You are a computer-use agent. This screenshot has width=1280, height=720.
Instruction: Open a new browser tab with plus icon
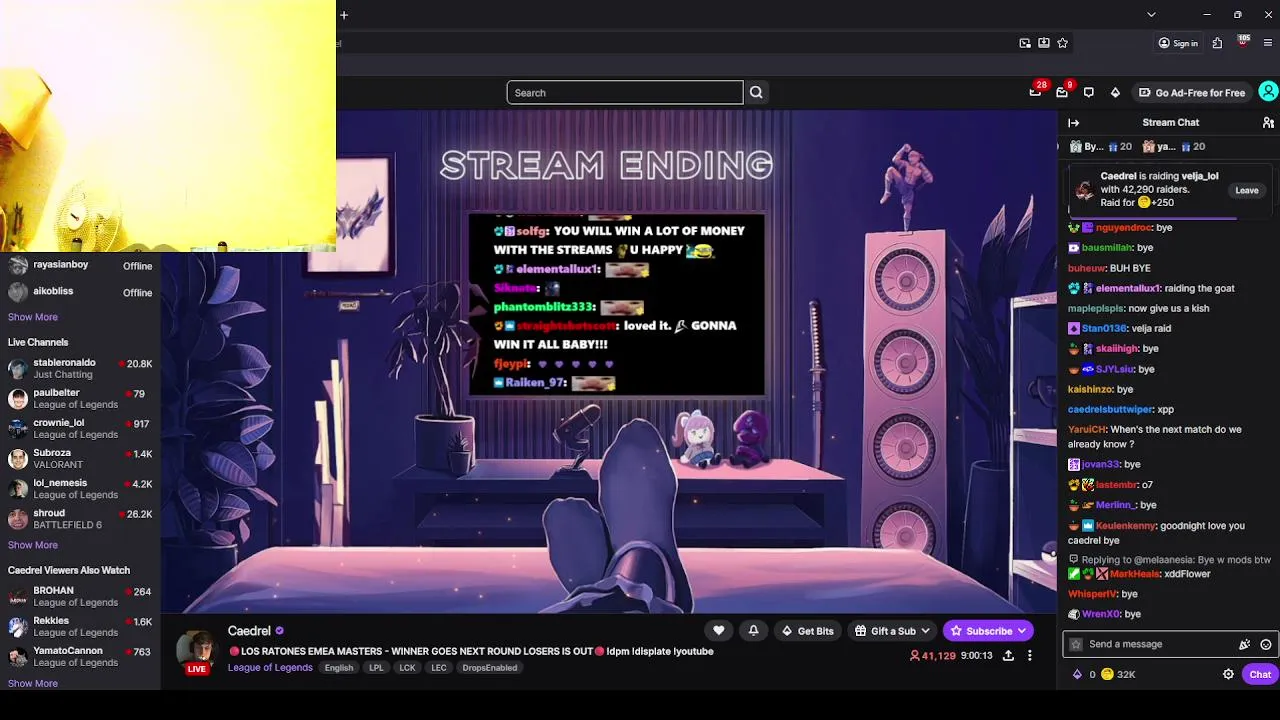[344, 15]
